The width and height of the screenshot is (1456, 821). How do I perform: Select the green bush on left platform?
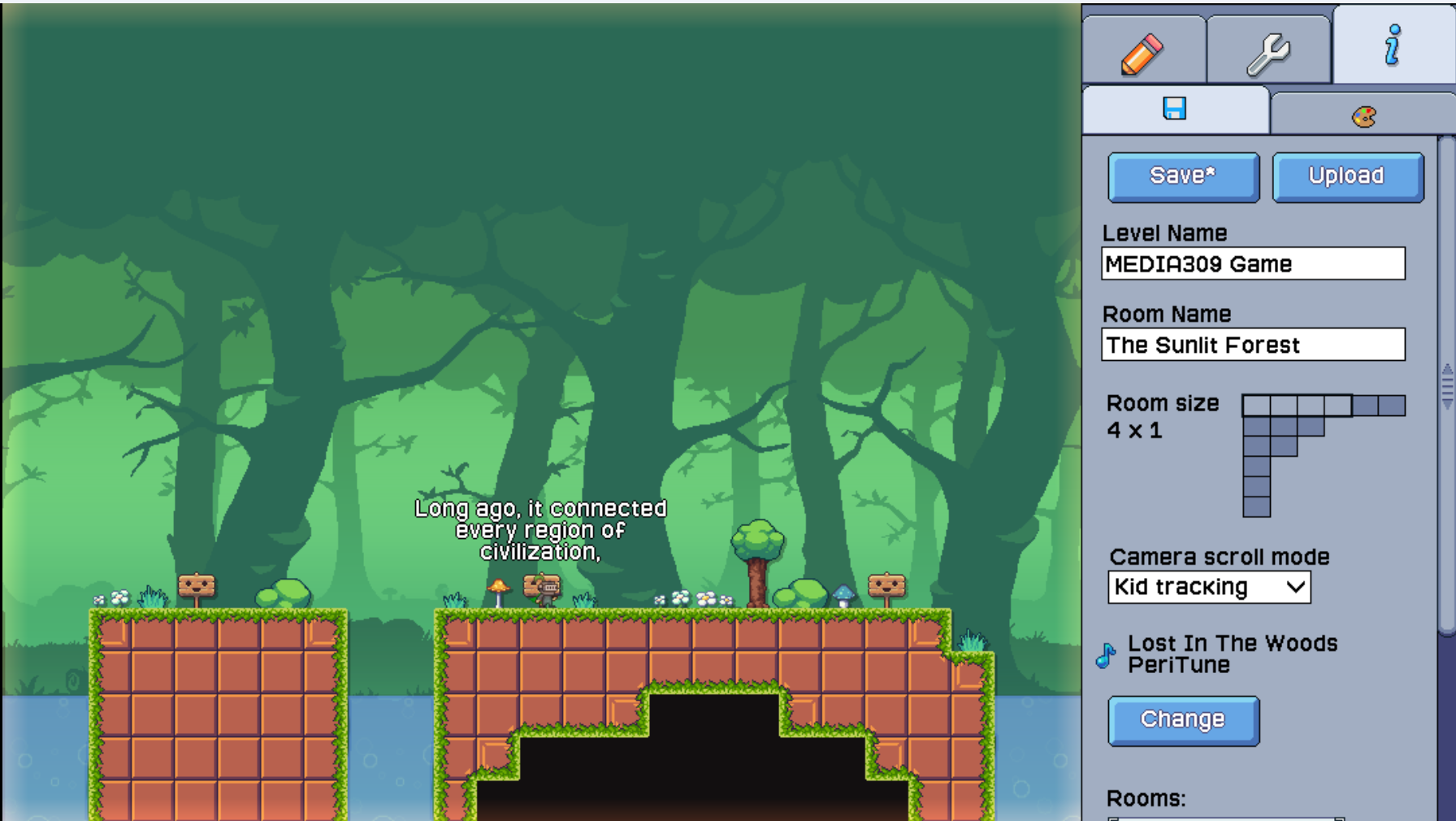click(x=284, y=593)
